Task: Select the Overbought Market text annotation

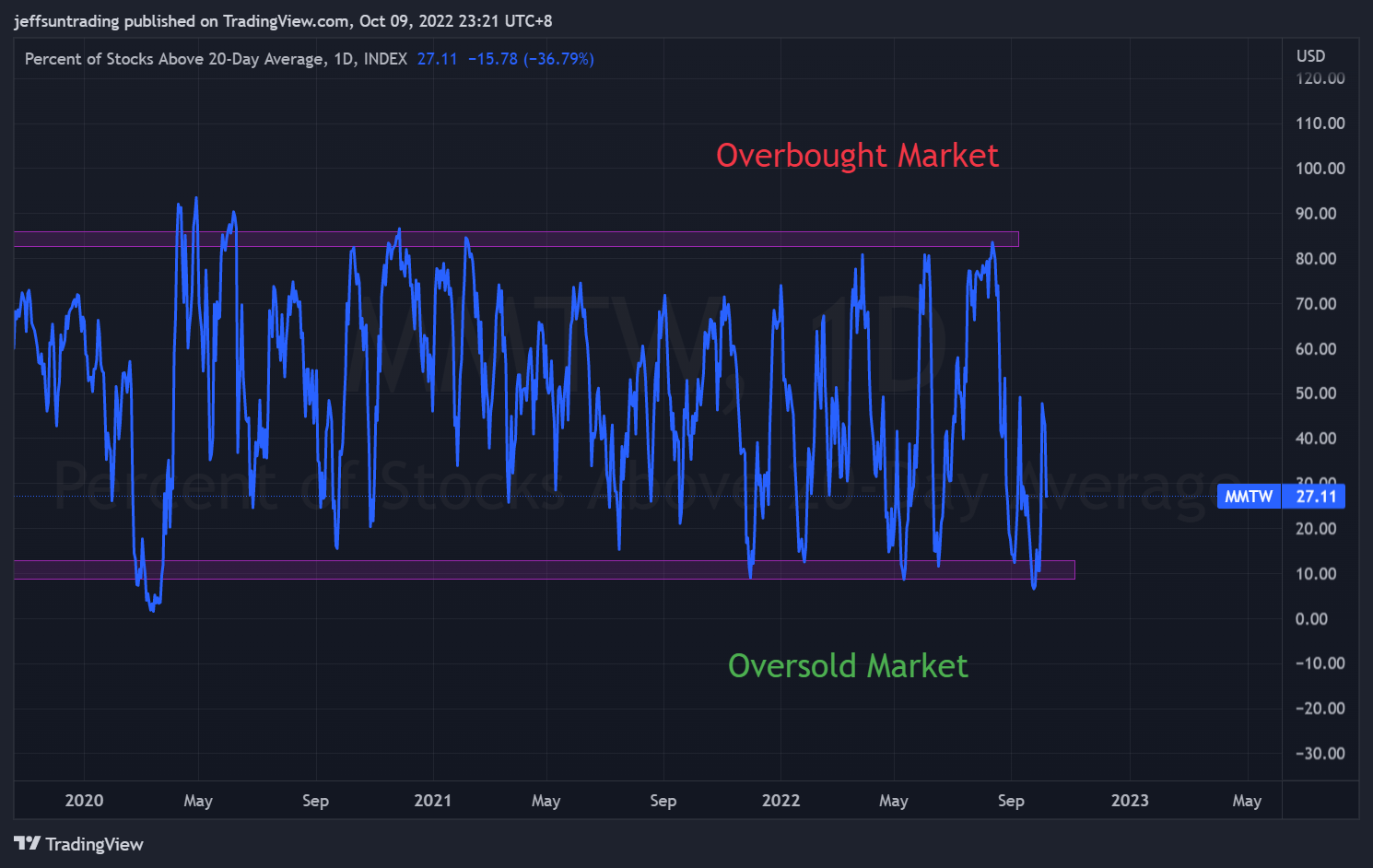Action: [857, 156]
